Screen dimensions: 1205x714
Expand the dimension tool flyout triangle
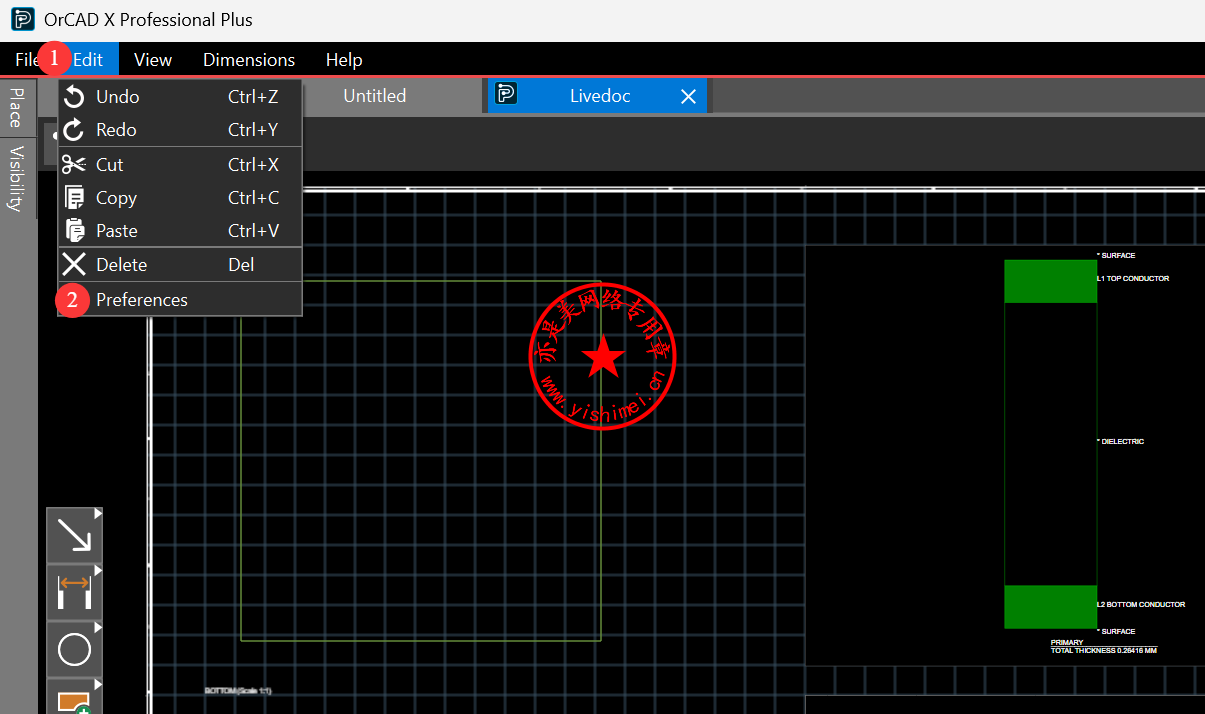click(98, 570)
